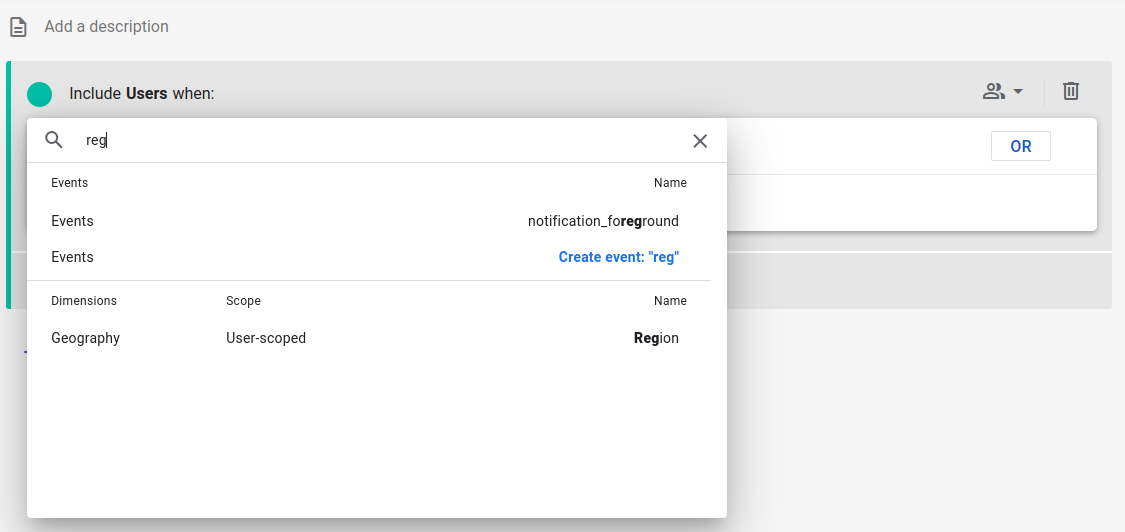
Task: Click the Scope column header
Action: click(243, 301)
